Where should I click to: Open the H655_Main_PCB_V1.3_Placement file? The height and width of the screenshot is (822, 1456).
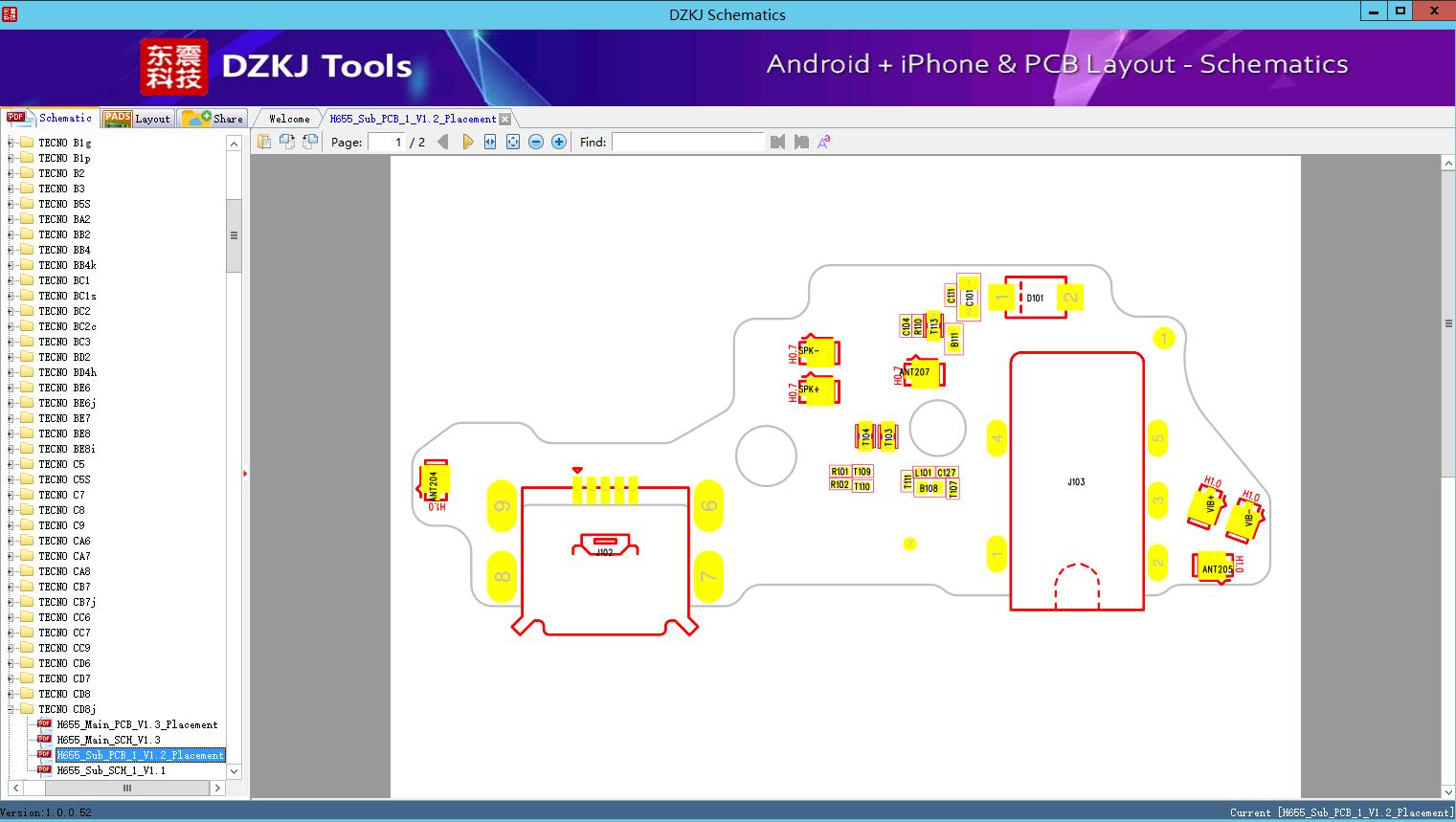(x=137, y=724)
